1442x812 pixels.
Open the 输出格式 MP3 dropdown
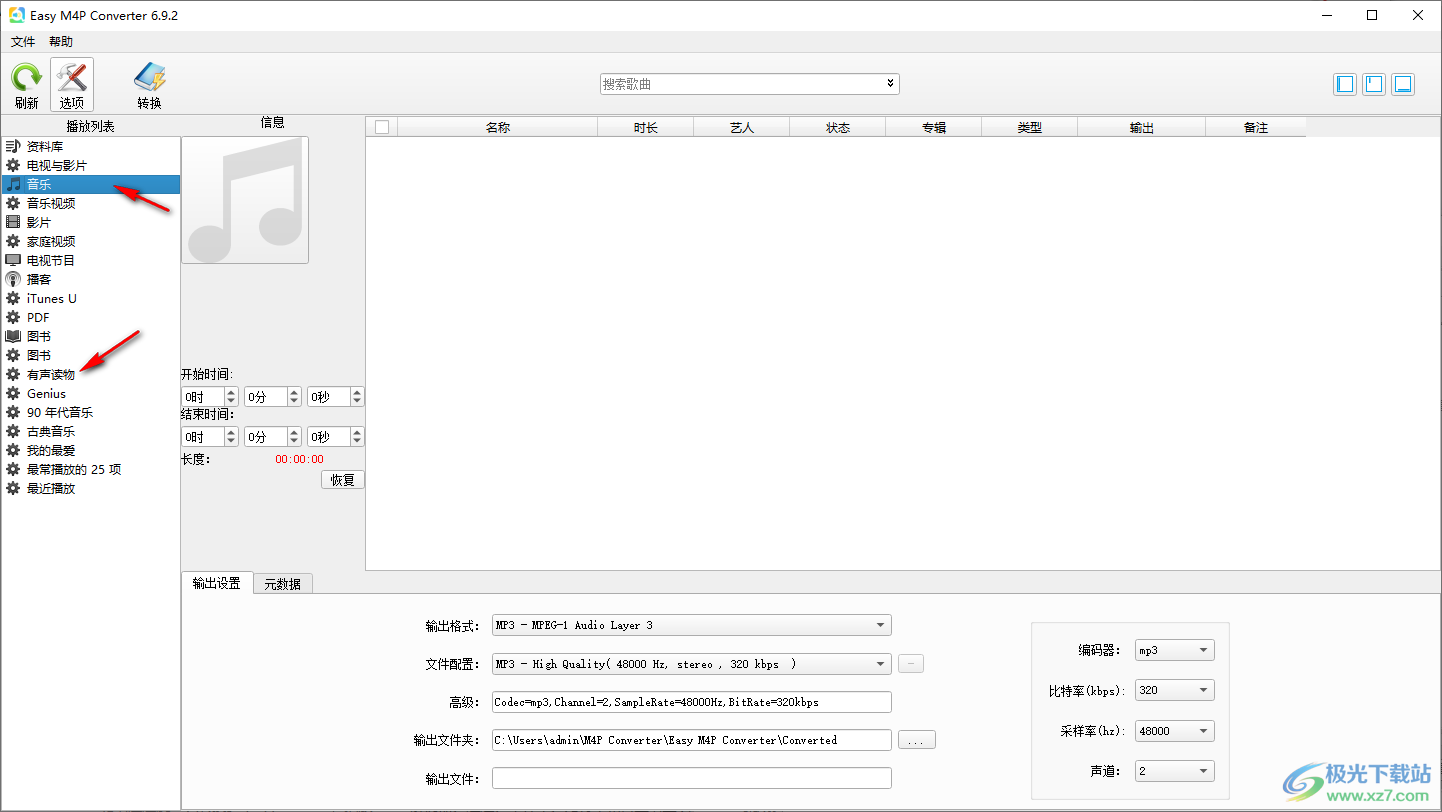pos(692,625)
